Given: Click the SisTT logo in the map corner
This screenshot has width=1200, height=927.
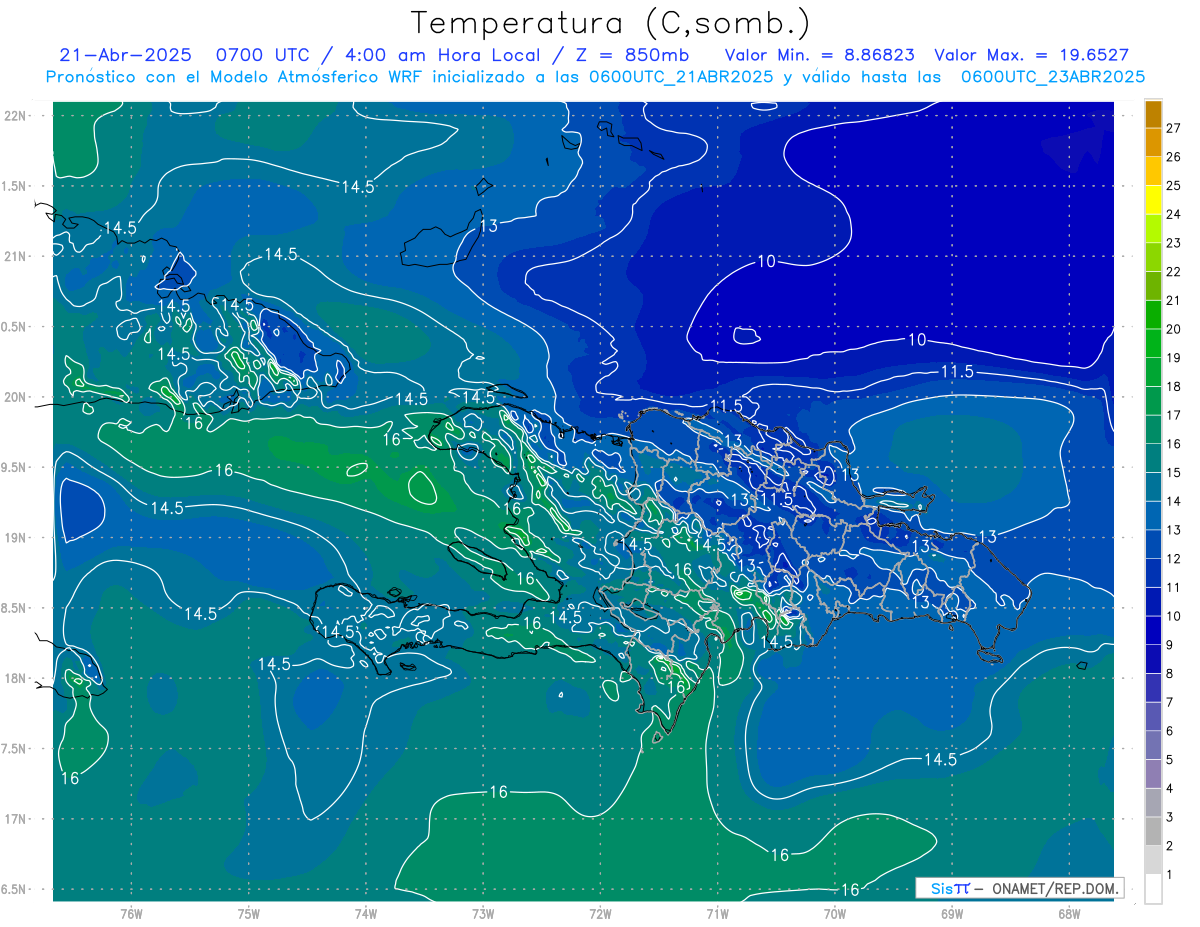Looking at the screenshot, I should [949, 888].
